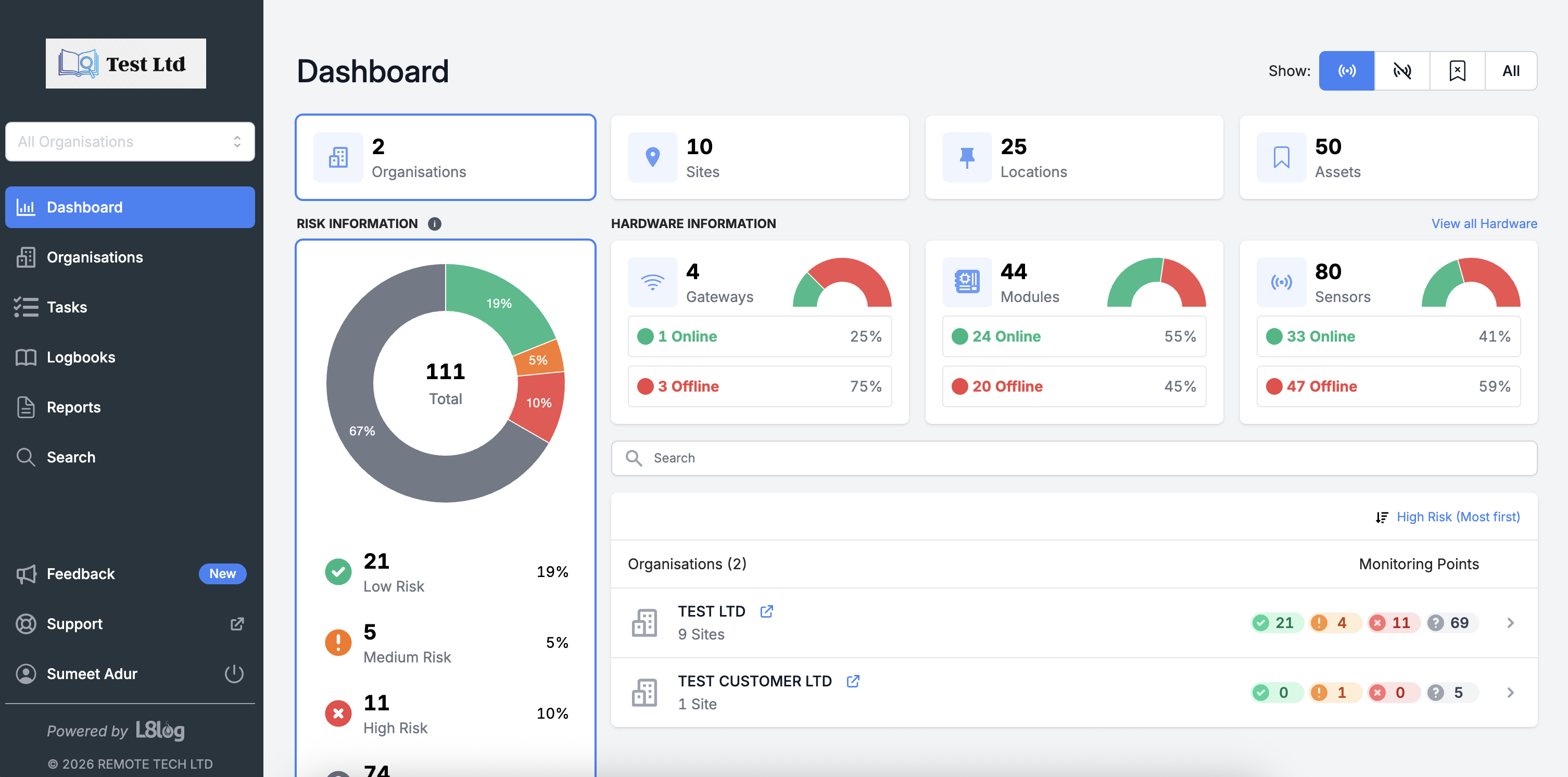Open View all Hardware link
The width and height of the screenshot is (1568, 777).
tap(1483, 223)
